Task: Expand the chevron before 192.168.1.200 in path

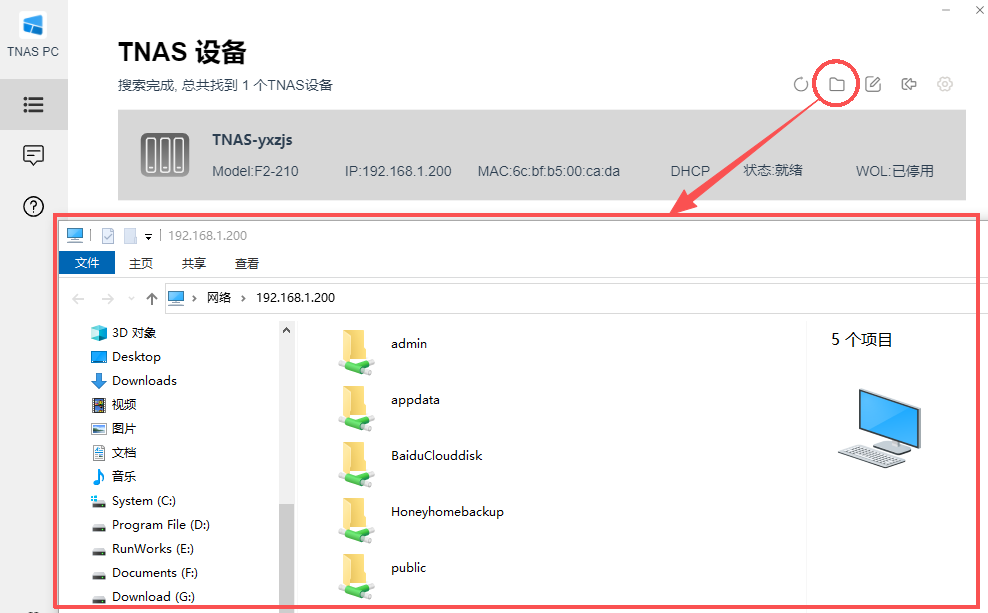Action: click(x=243, y=298)
